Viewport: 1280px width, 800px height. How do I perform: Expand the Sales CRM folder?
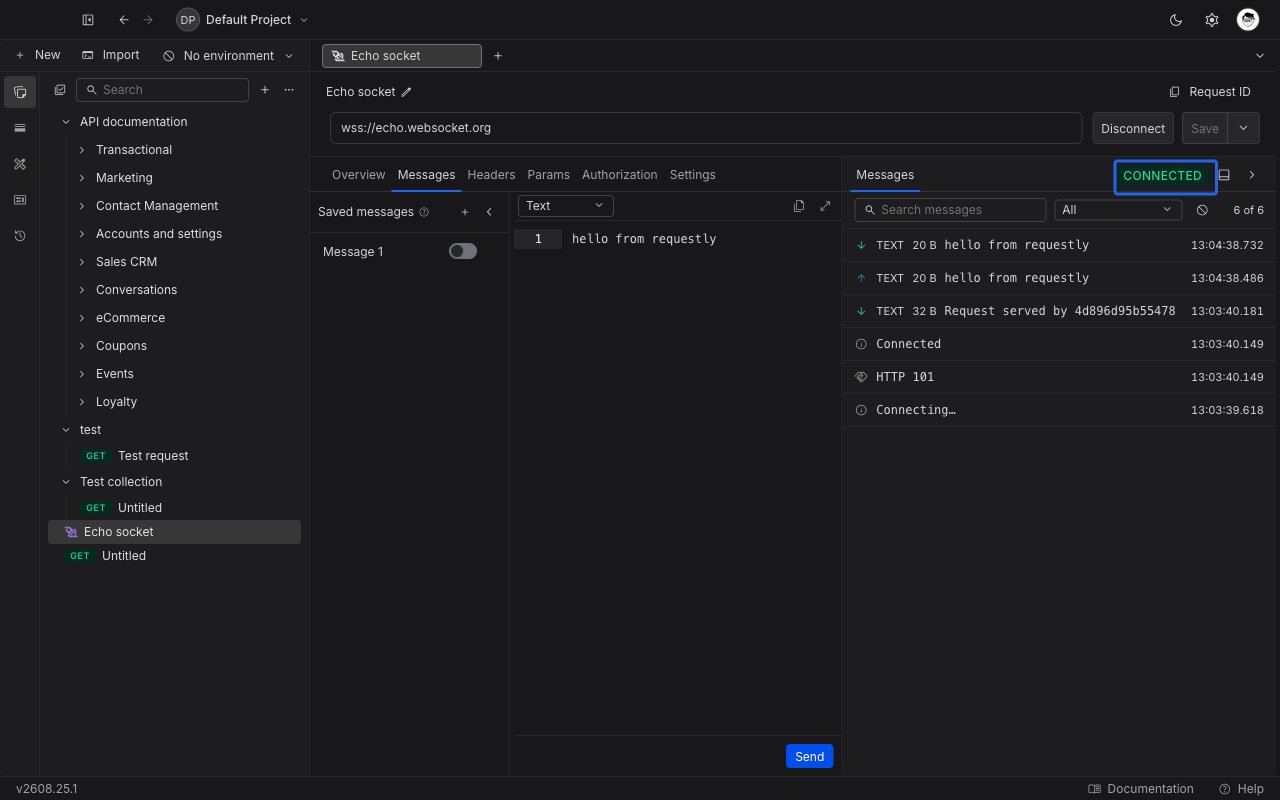[x=82, y=262]
